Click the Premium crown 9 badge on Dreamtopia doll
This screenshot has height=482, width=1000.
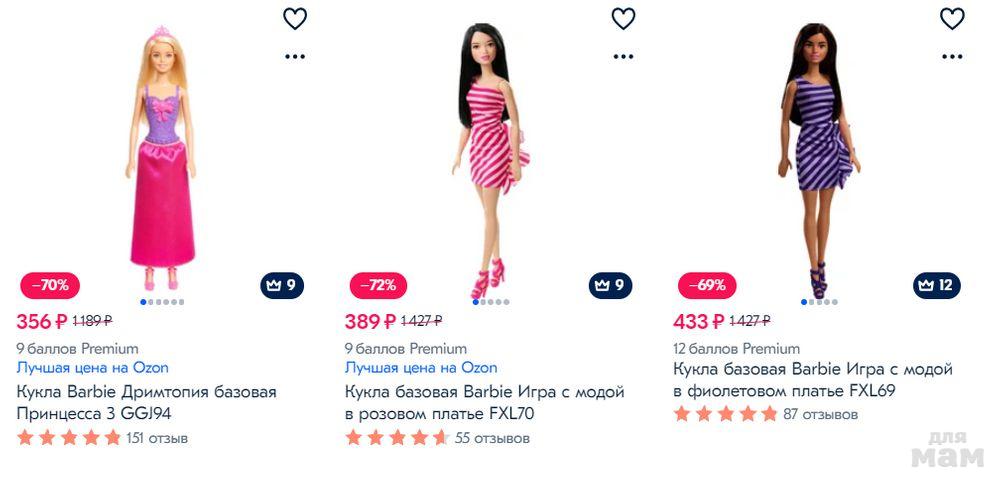click(x=282, y=285)
